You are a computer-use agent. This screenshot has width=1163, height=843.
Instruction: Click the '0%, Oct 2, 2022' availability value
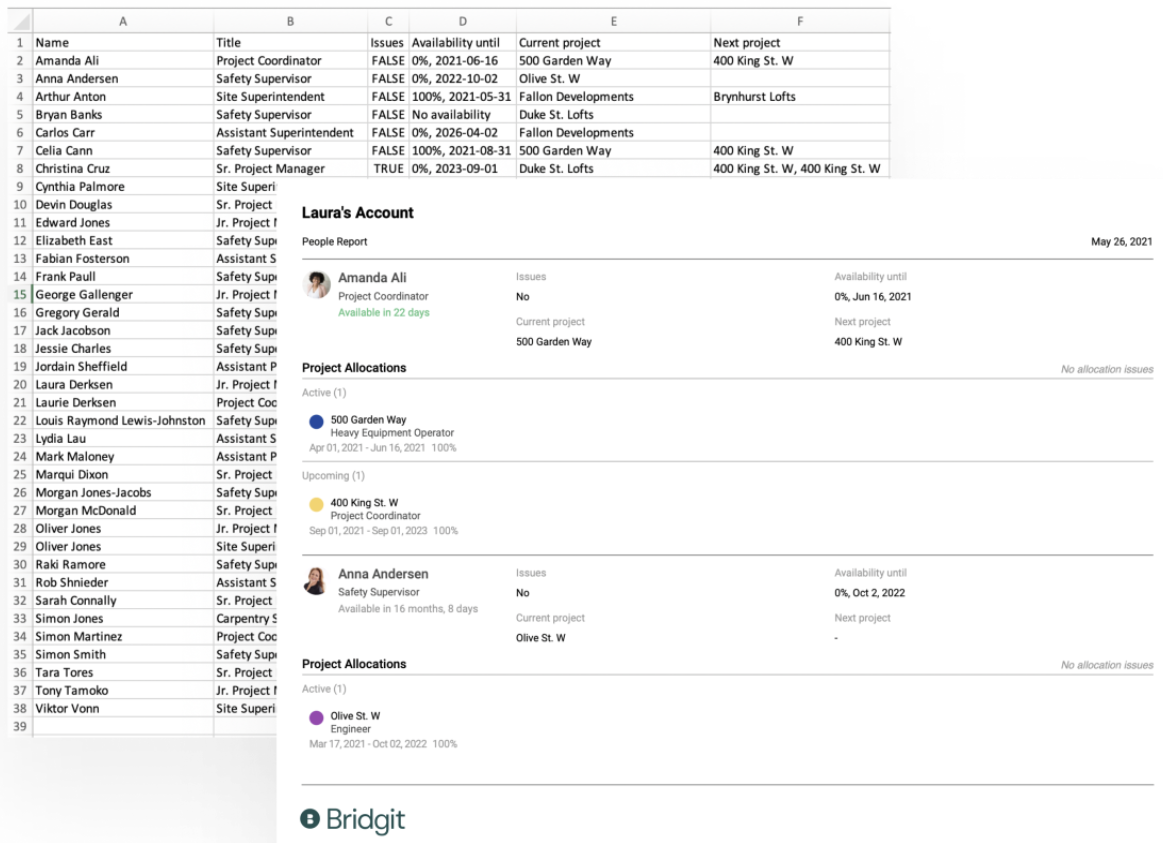click(869, 593)
